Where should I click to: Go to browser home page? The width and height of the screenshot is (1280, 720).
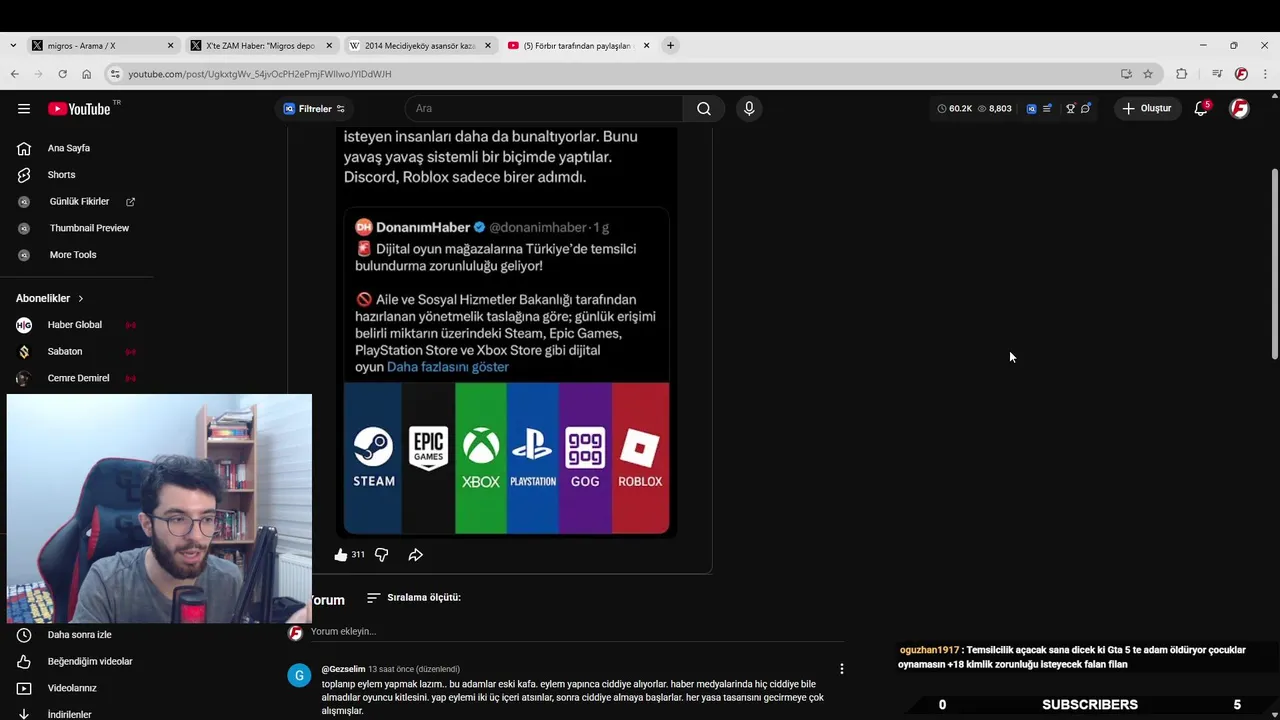(86, 74)
